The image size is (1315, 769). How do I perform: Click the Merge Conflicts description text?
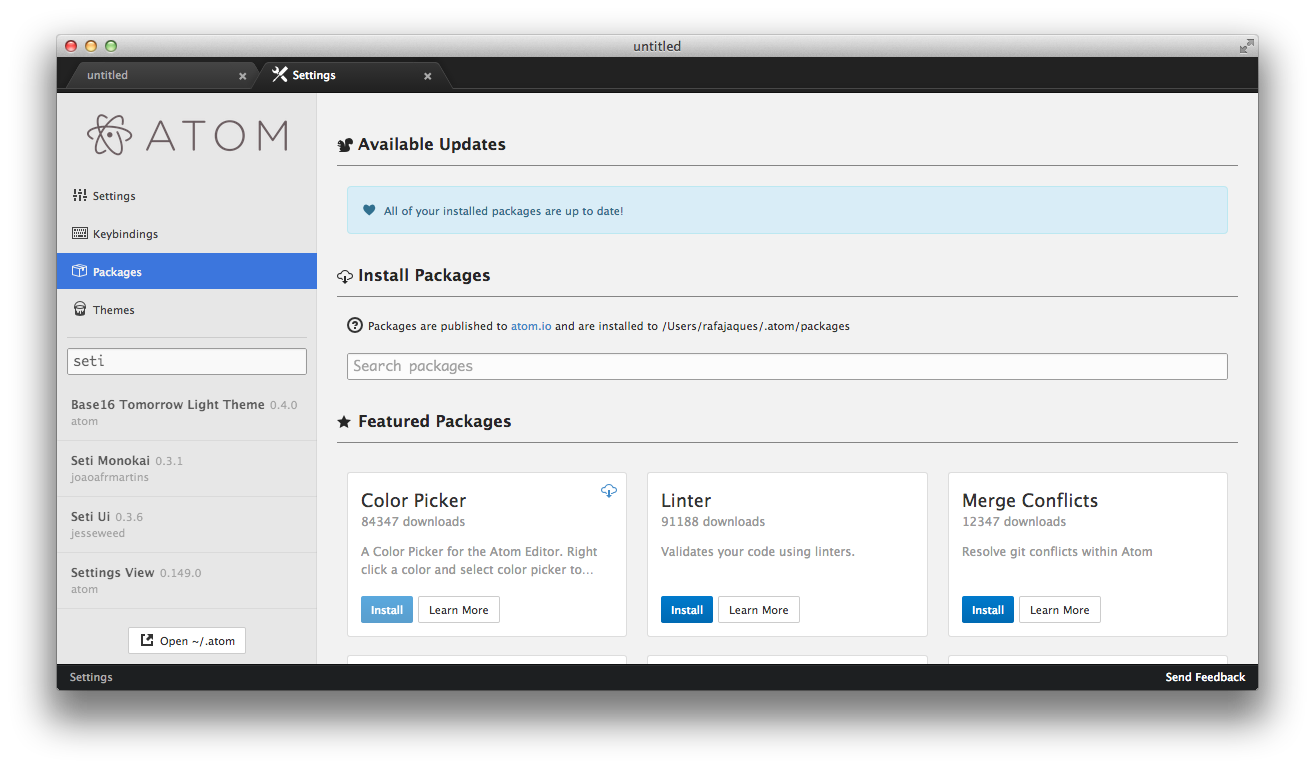pos(1057,552)
